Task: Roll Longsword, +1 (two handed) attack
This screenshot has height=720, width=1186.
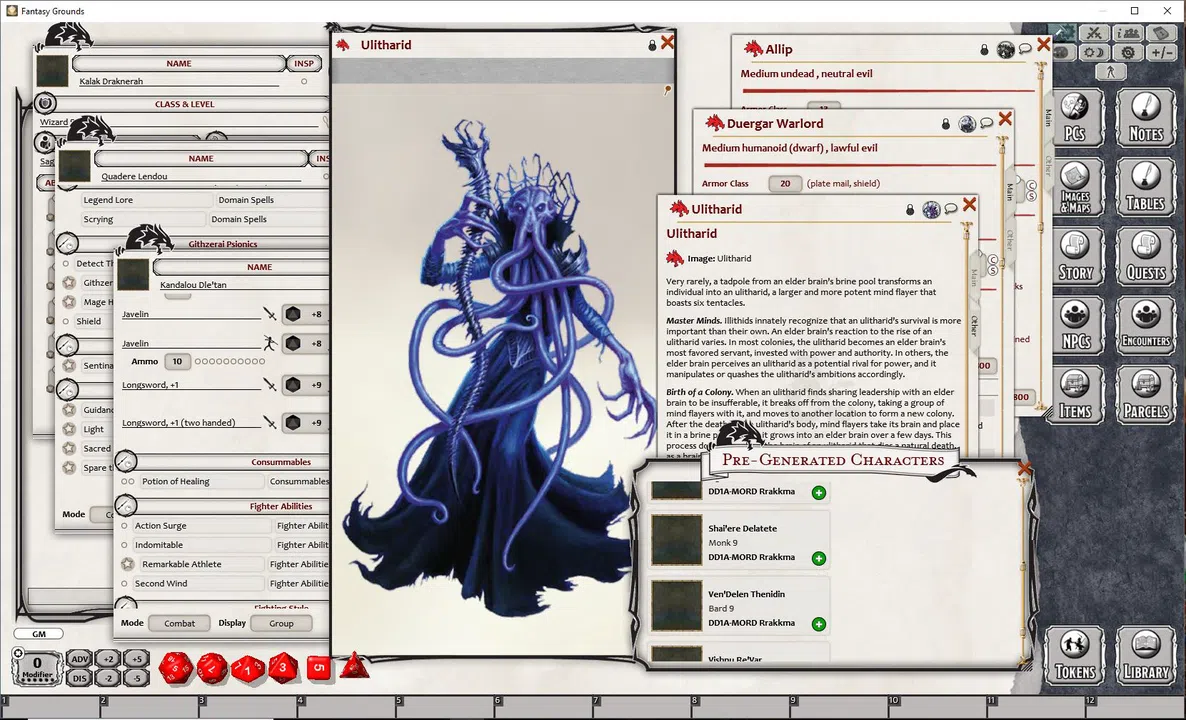Action: coord(305,423)
